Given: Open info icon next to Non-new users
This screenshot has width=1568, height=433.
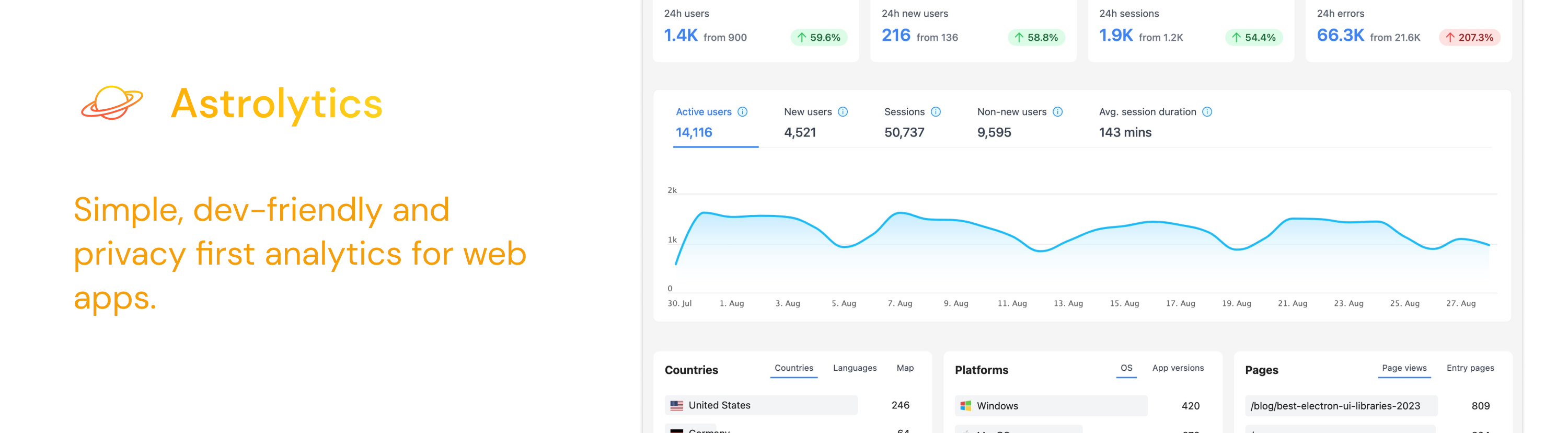Looking at the screenshot, I should (x=1058, y=112).
